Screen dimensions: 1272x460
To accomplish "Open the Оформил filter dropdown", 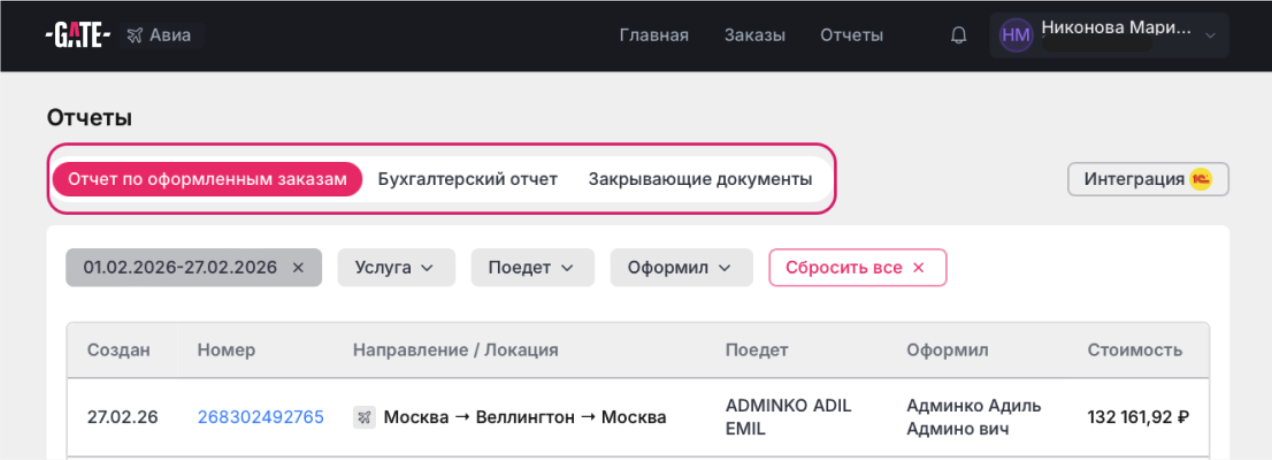I will [680, 268].
